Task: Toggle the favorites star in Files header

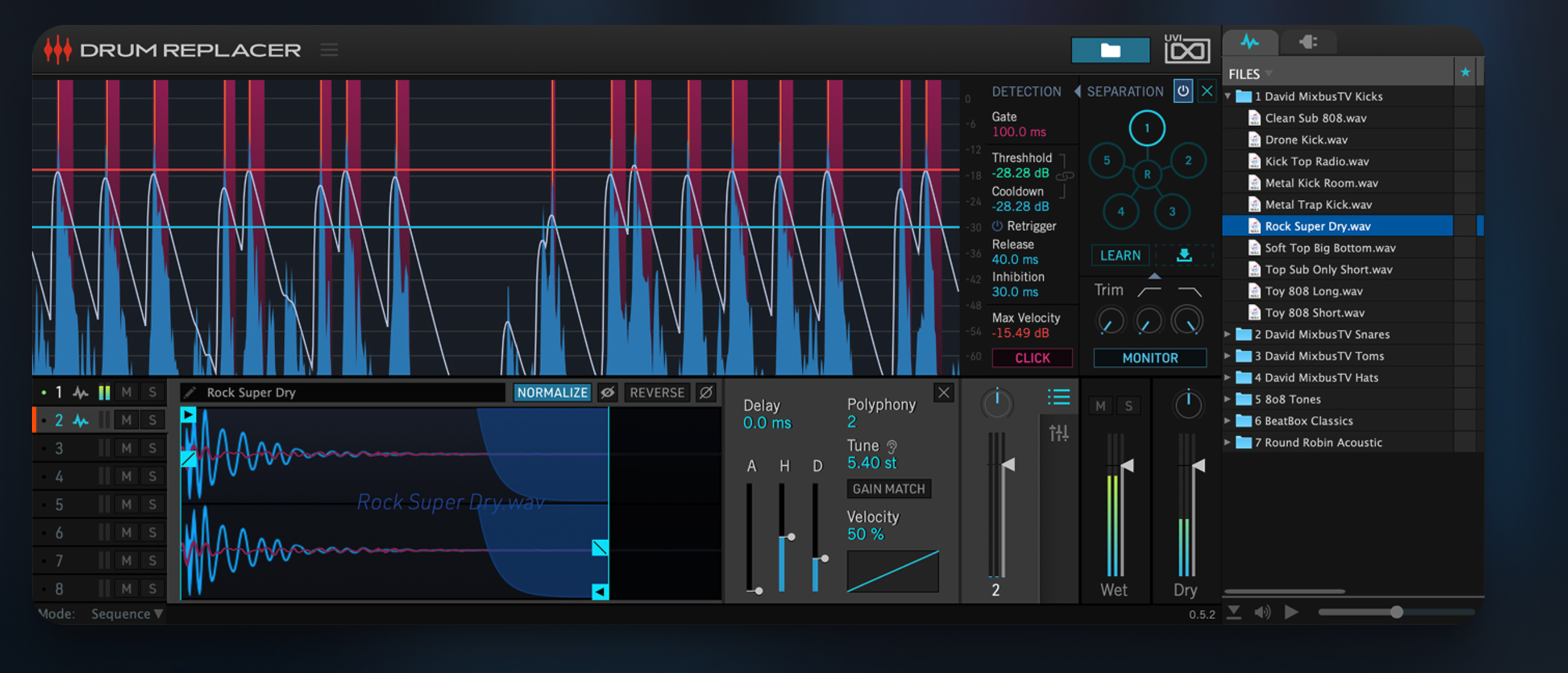Action: [1465, 72]
